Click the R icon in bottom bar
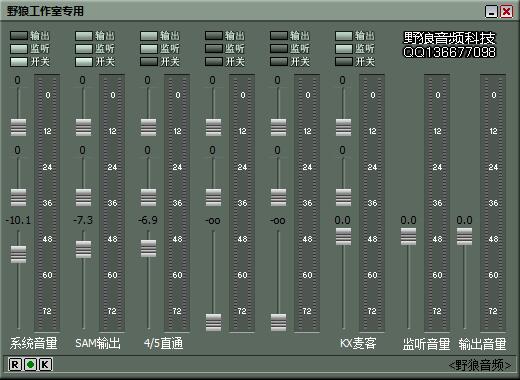The width and height of the screenshot is (520, 380). click(x=15, y=364)
